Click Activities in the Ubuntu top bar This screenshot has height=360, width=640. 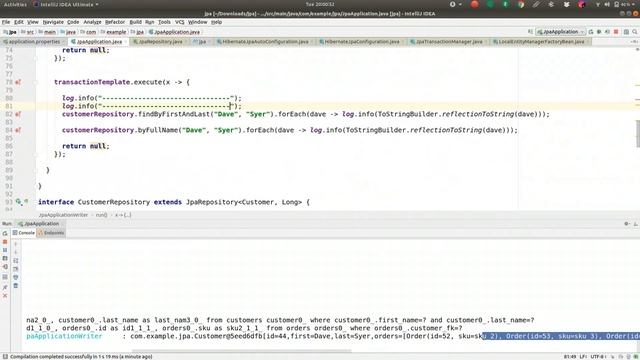tap(15, 4)
